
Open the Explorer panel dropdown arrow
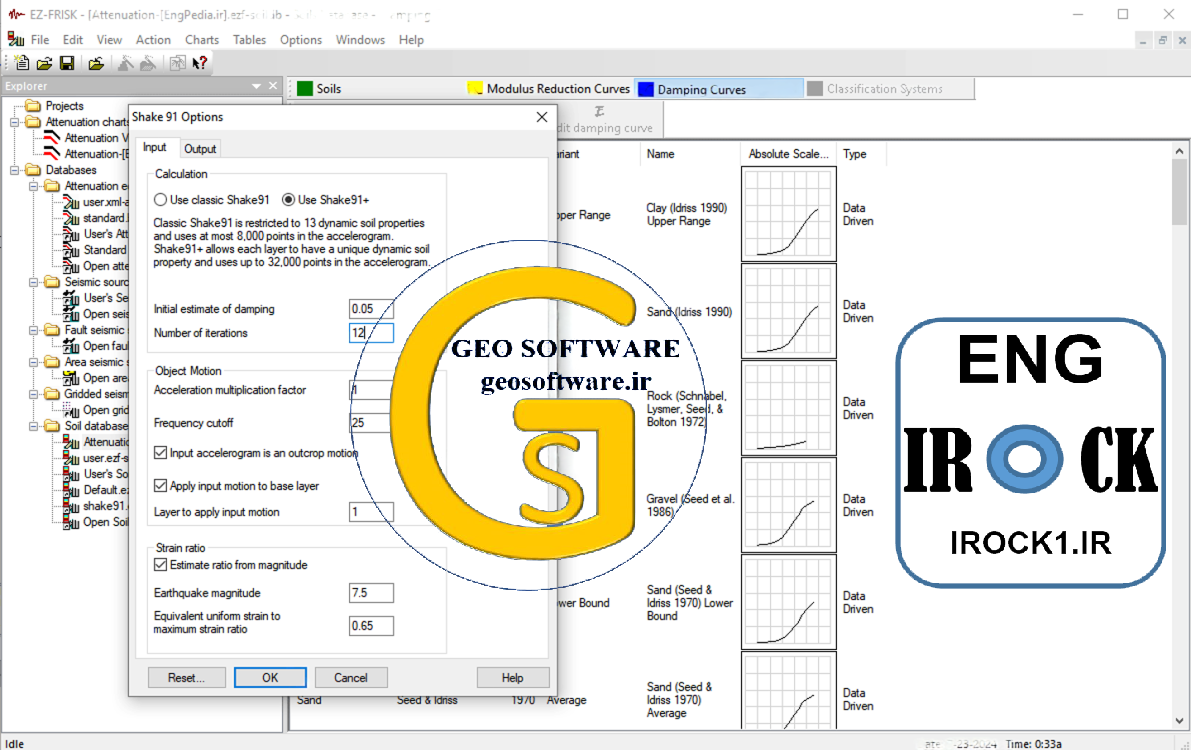click(x=256, y=87)
